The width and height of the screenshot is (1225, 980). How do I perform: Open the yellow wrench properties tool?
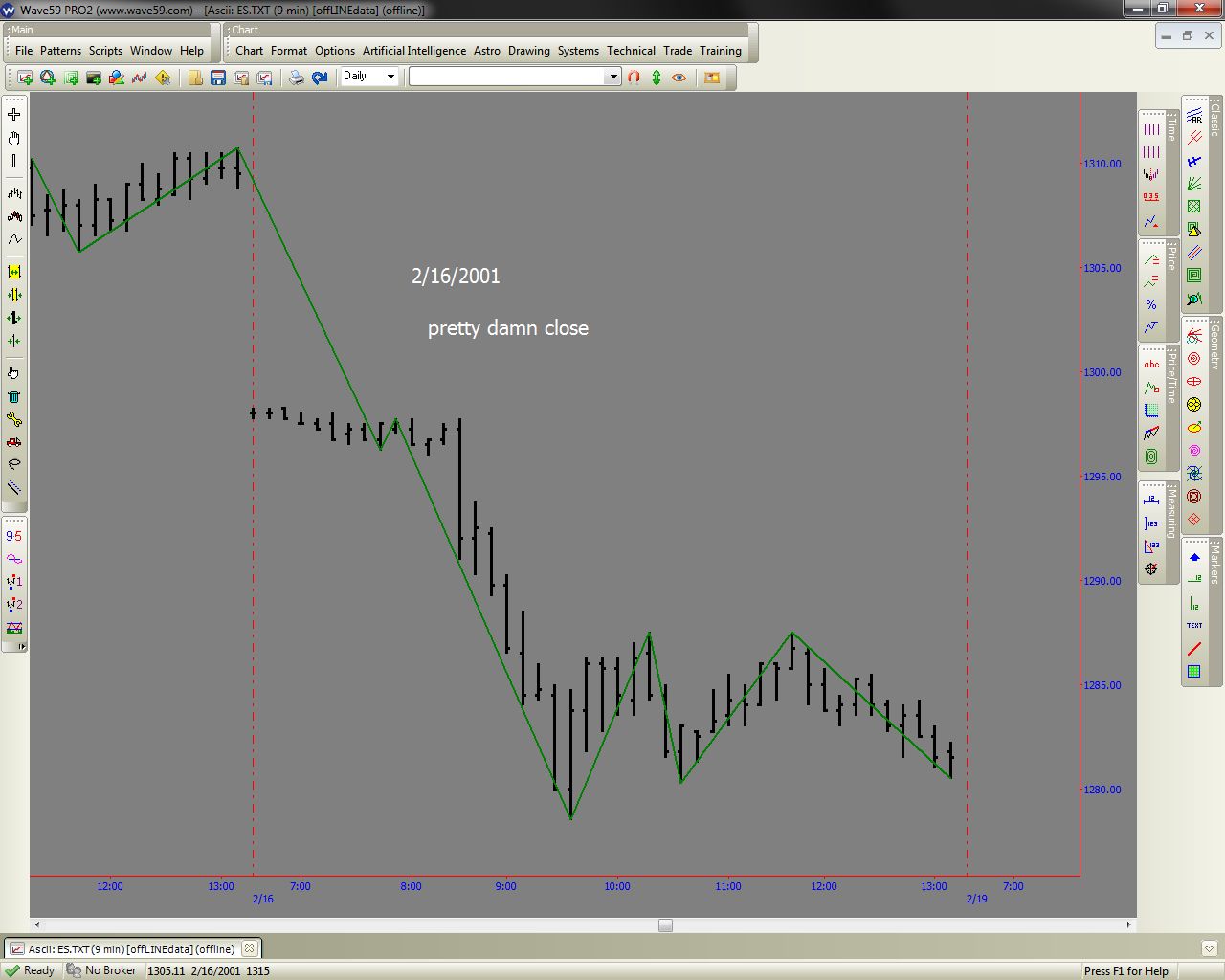click(14, 419)
